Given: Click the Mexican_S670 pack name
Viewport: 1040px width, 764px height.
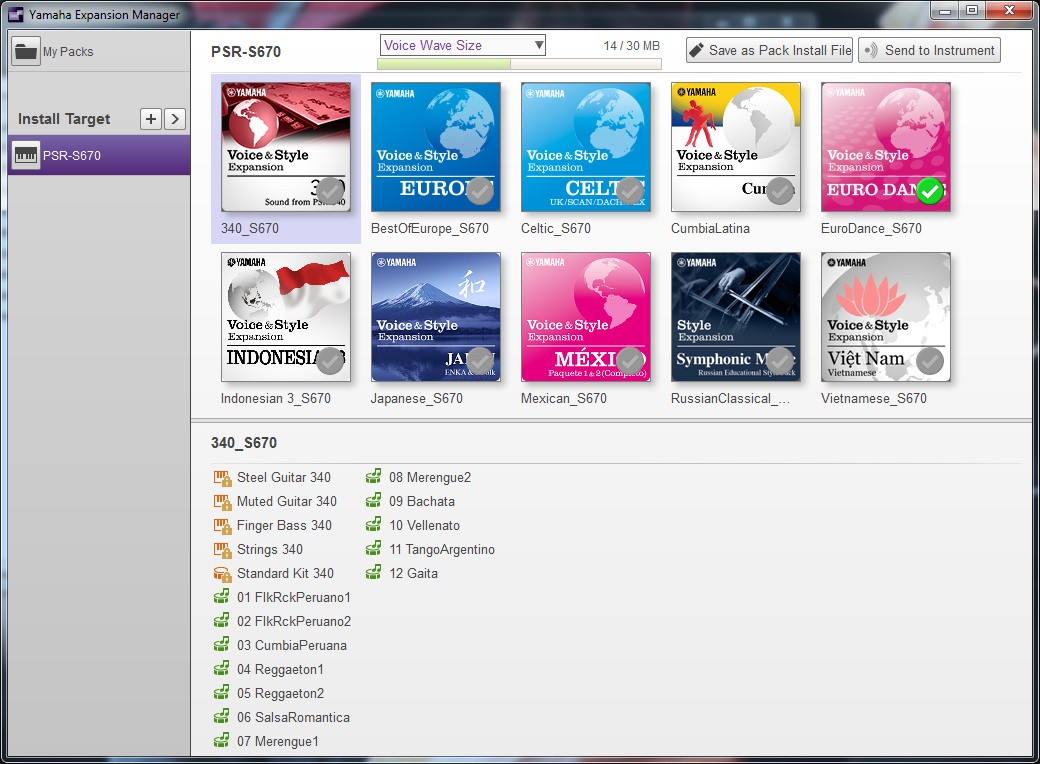Looking at the screenshot, I should pos(564,398).
